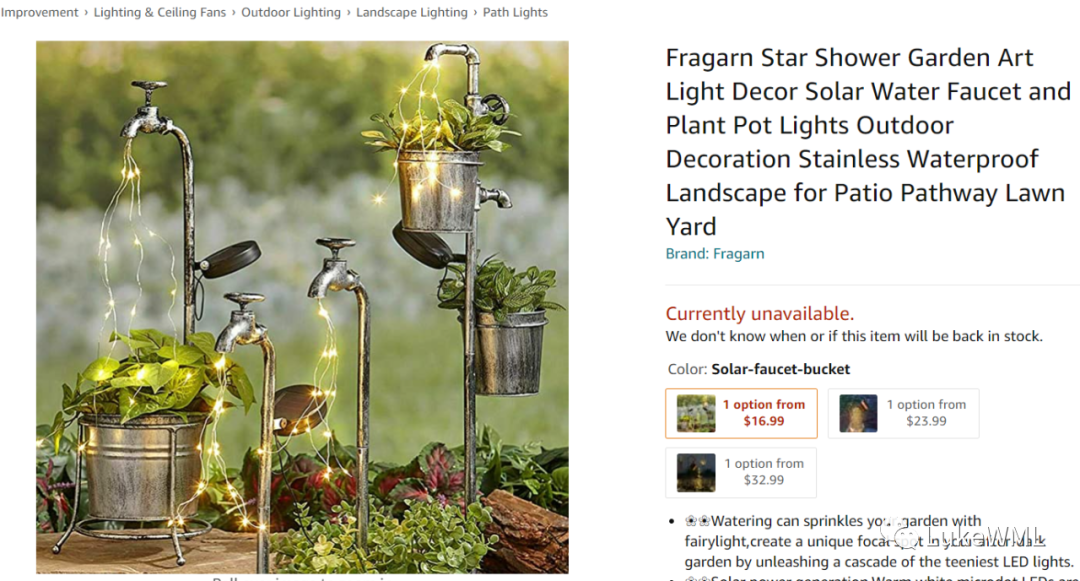Click the chevron after Lighting & Ceiling Fans
1080x581 pixels.
233,12
